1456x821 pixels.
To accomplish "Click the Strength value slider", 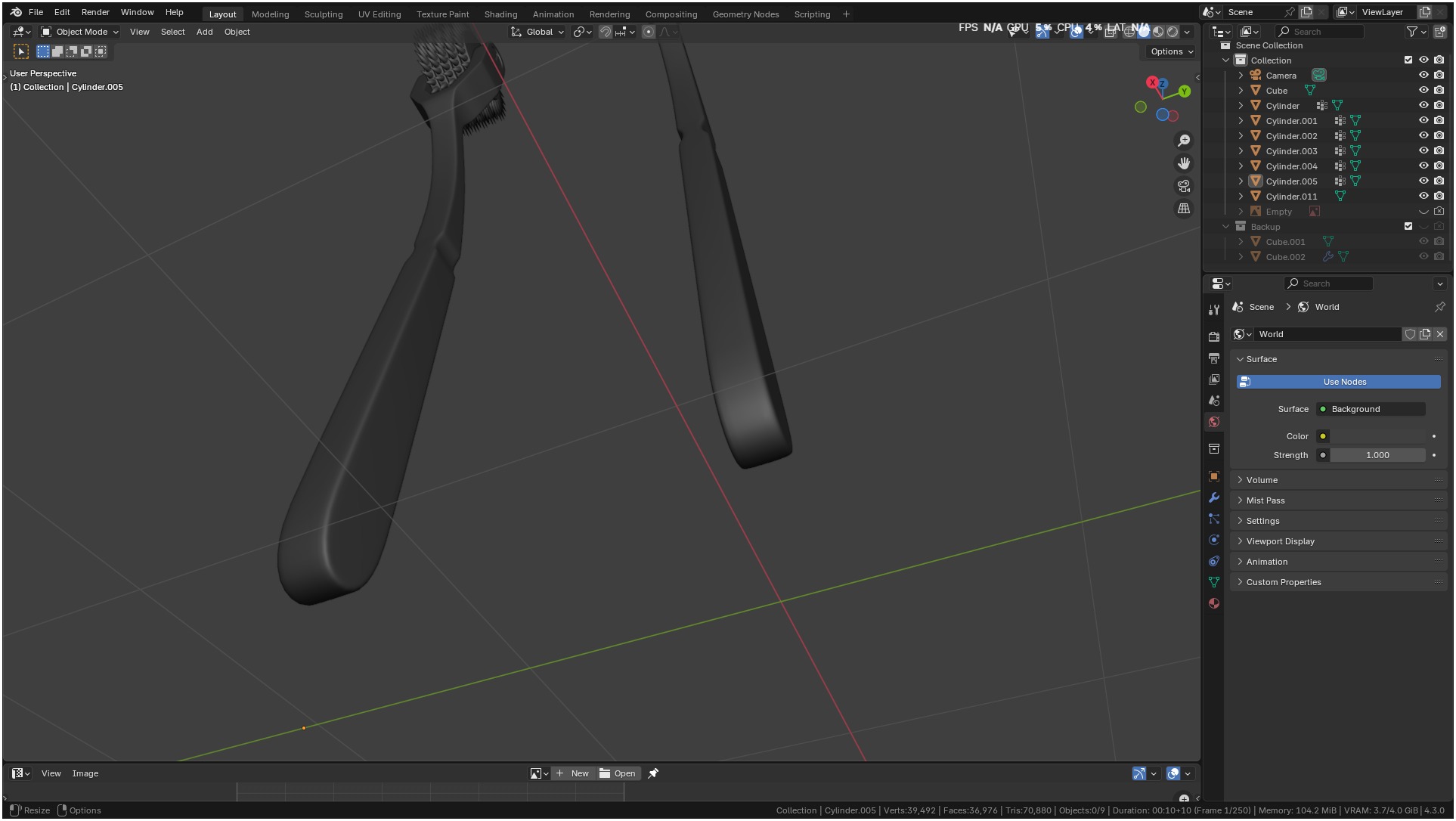I will click(x=1377, y=455).
